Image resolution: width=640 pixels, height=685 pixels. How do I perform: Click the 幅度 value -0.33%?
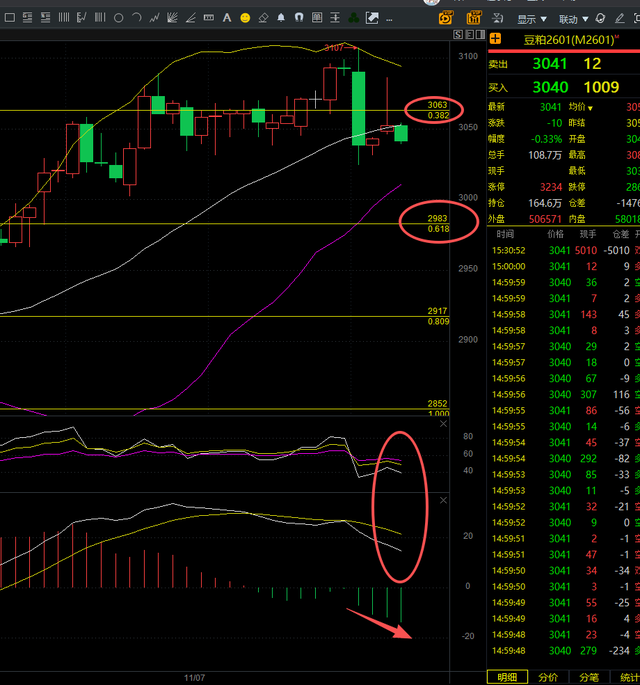tap(547, 139)
